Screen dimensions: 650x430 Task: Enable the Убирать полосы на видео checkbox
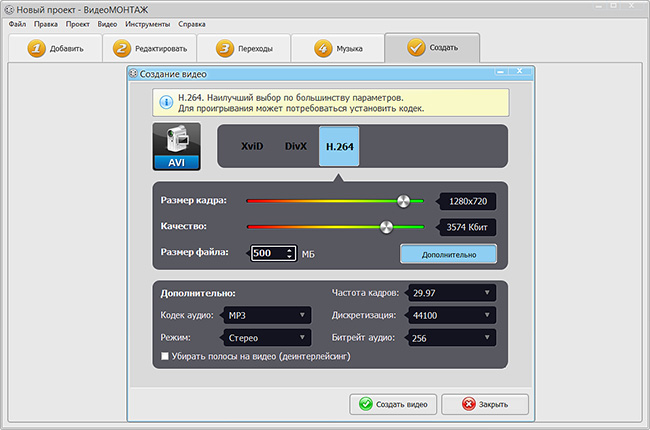(165, 356)
